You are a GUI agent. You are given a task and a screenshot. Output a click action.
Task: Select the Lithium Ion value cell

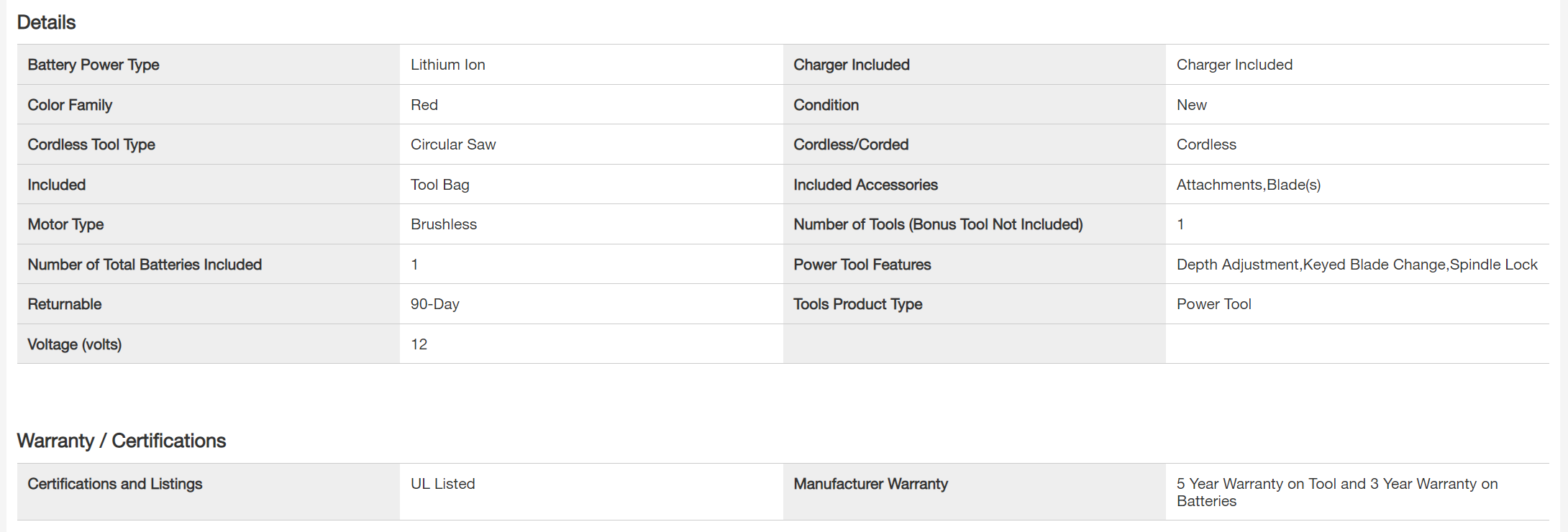tap(447, 65)
